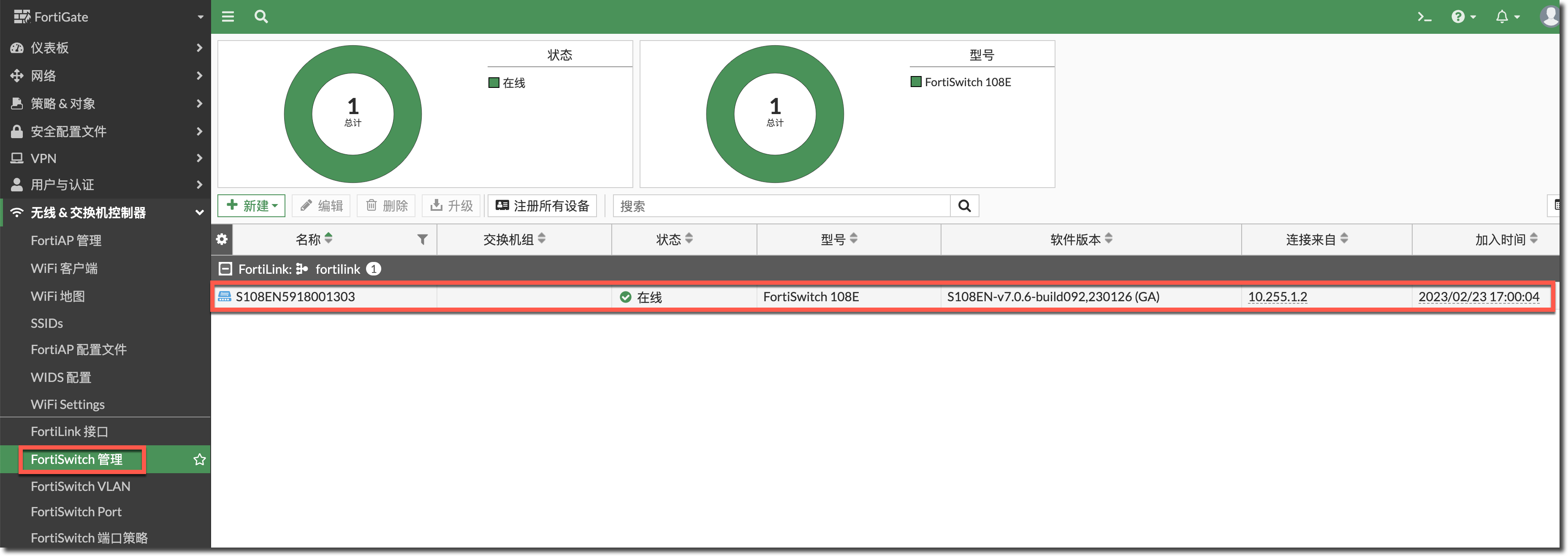Click the name column filter icon

tap(422, 240)
